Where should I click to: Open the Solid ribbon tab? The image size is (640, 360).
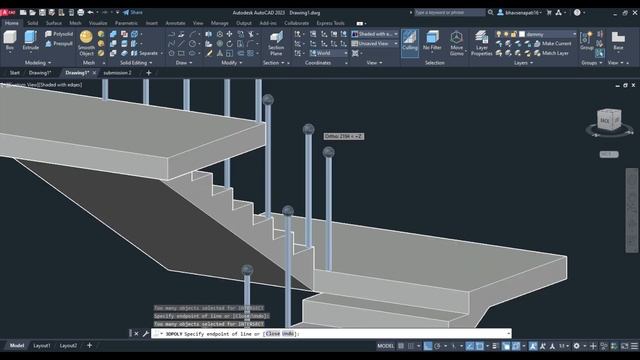pos(33,23)
